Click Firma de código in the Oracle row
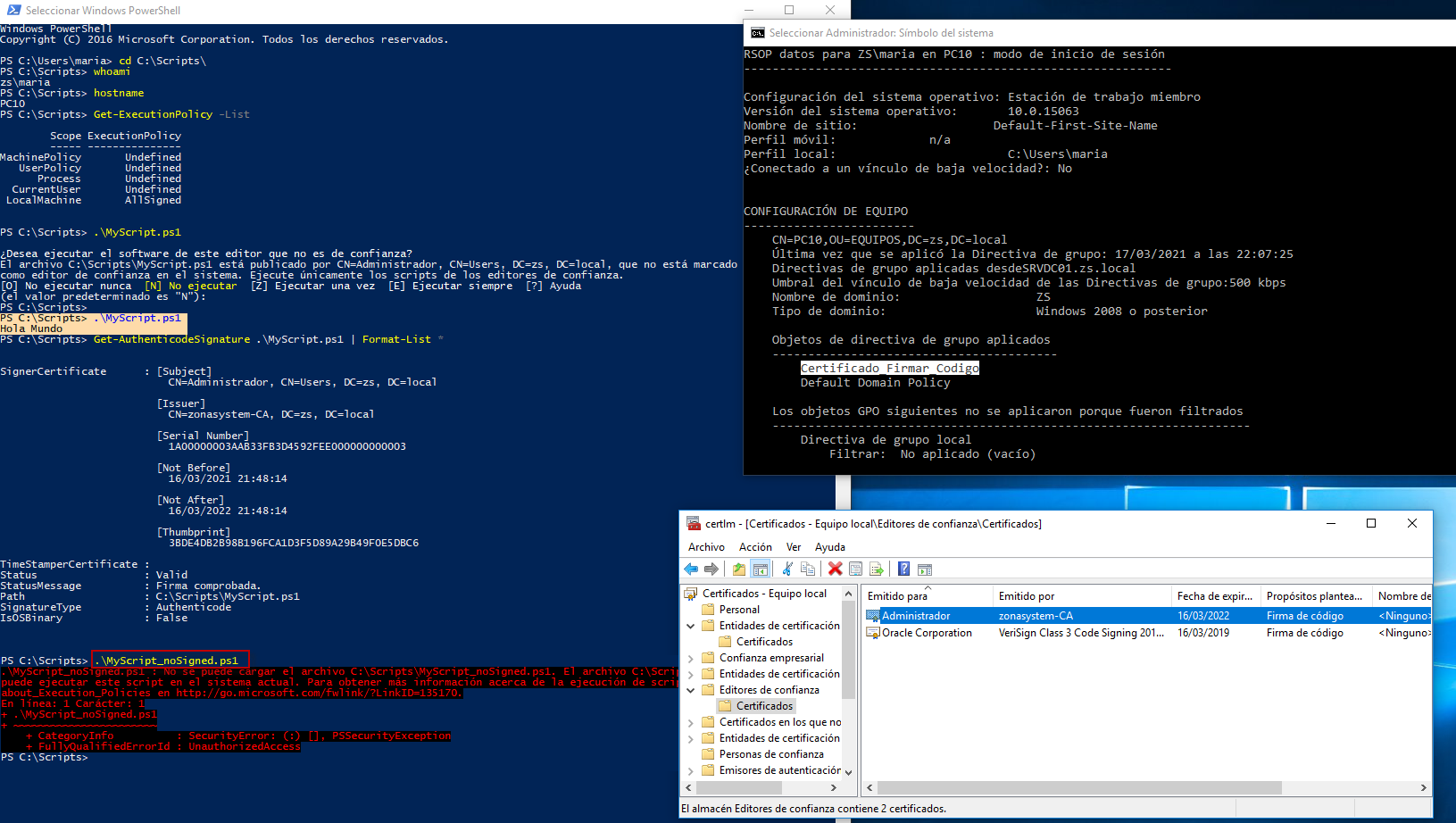Image resolution: width=1456 pixels, height=823 pixels. click(x=1305, y=633)
